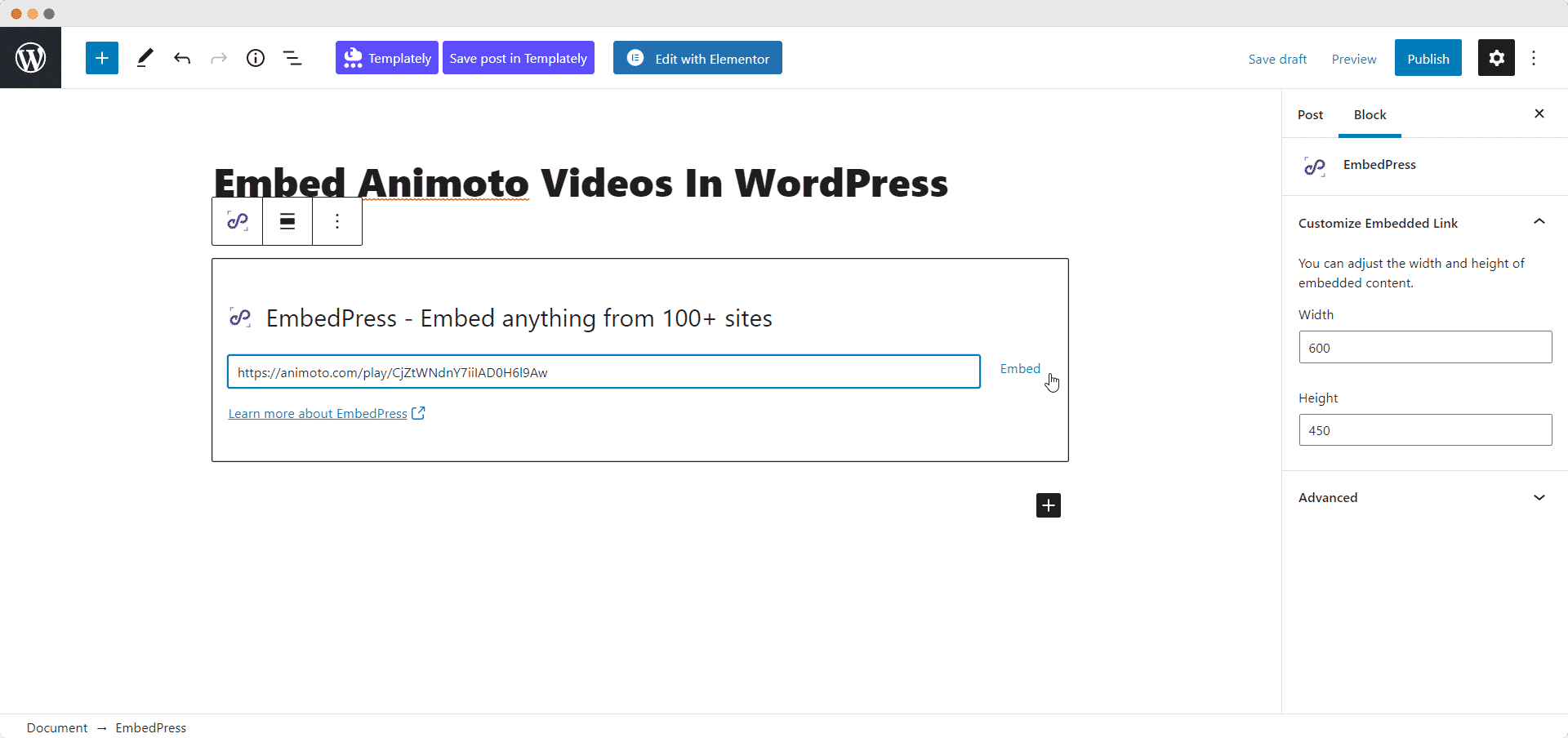Publish the post
Viewport: 1568px width, 738px height.
pyautogui.click(x=1428, y=58)
